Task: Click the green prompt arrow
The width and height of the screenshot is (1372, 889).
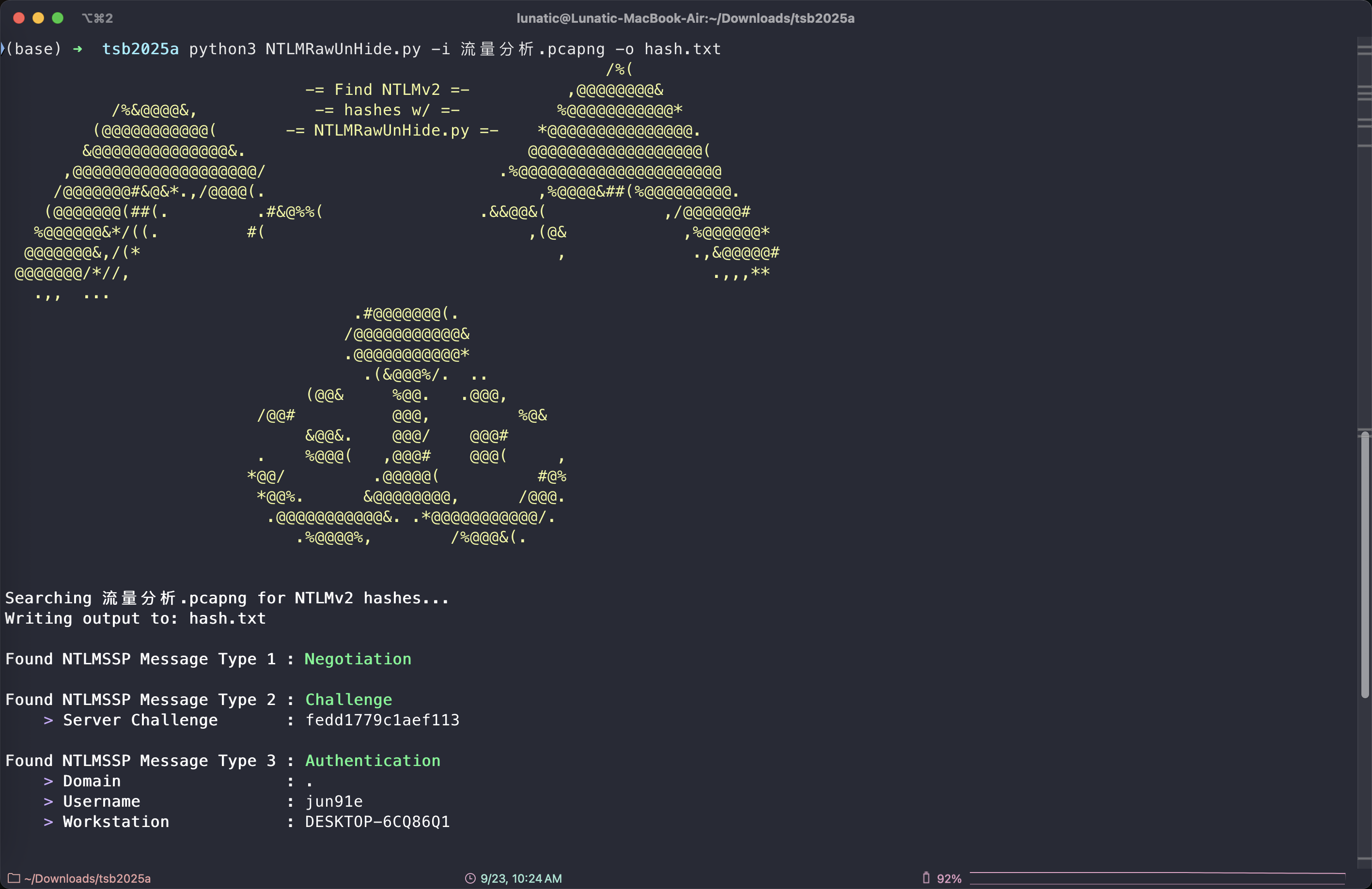Action: pyautogui.click(x=78, y=49)
